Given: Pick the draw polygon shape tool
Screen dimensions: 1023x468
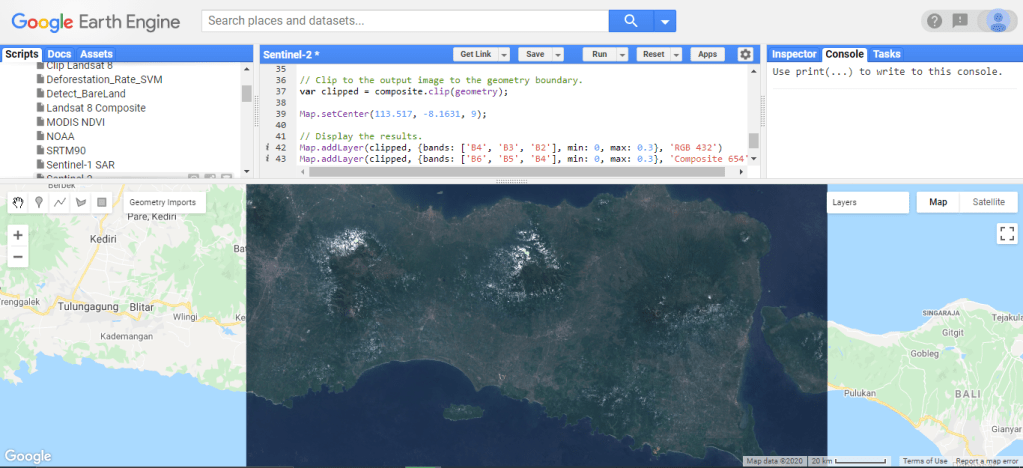Looking at the screenshot, I should [x=81, y=202].
